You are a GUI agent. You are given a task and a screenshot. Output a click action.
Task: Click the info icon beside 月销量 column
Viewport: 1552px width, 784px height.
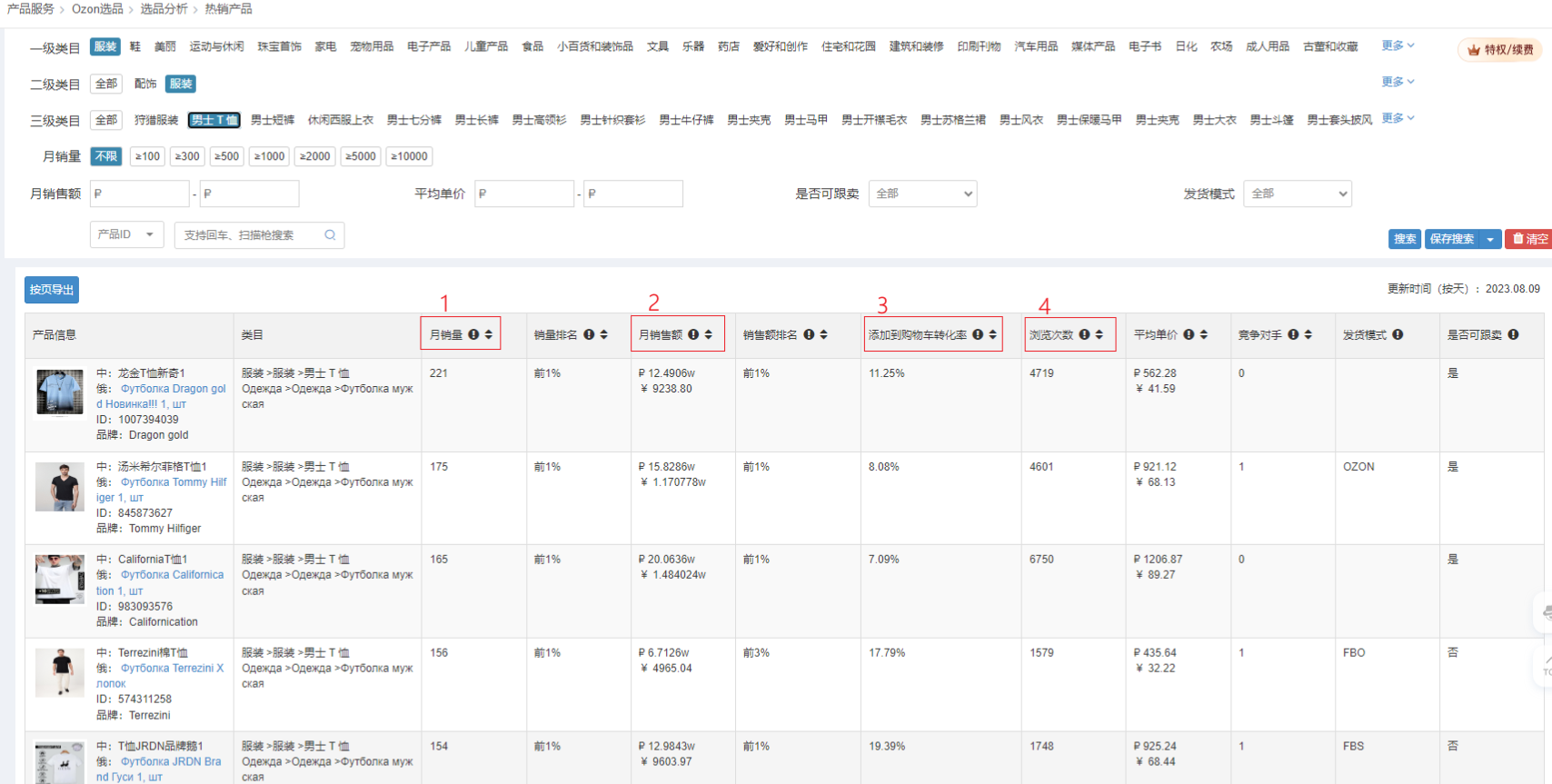coord(473,334)
